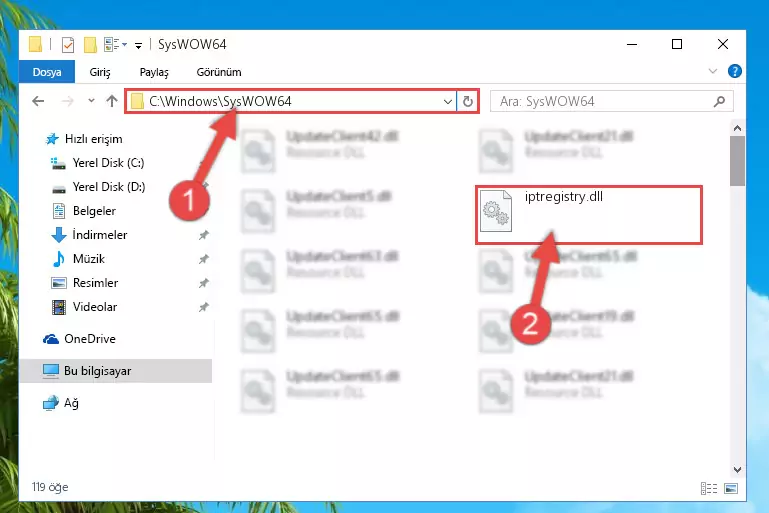Image resolution: width=769 pixels, height=513 pixels.
Task: Refresh the SysWOW64 folder
Action: [468, 102]
